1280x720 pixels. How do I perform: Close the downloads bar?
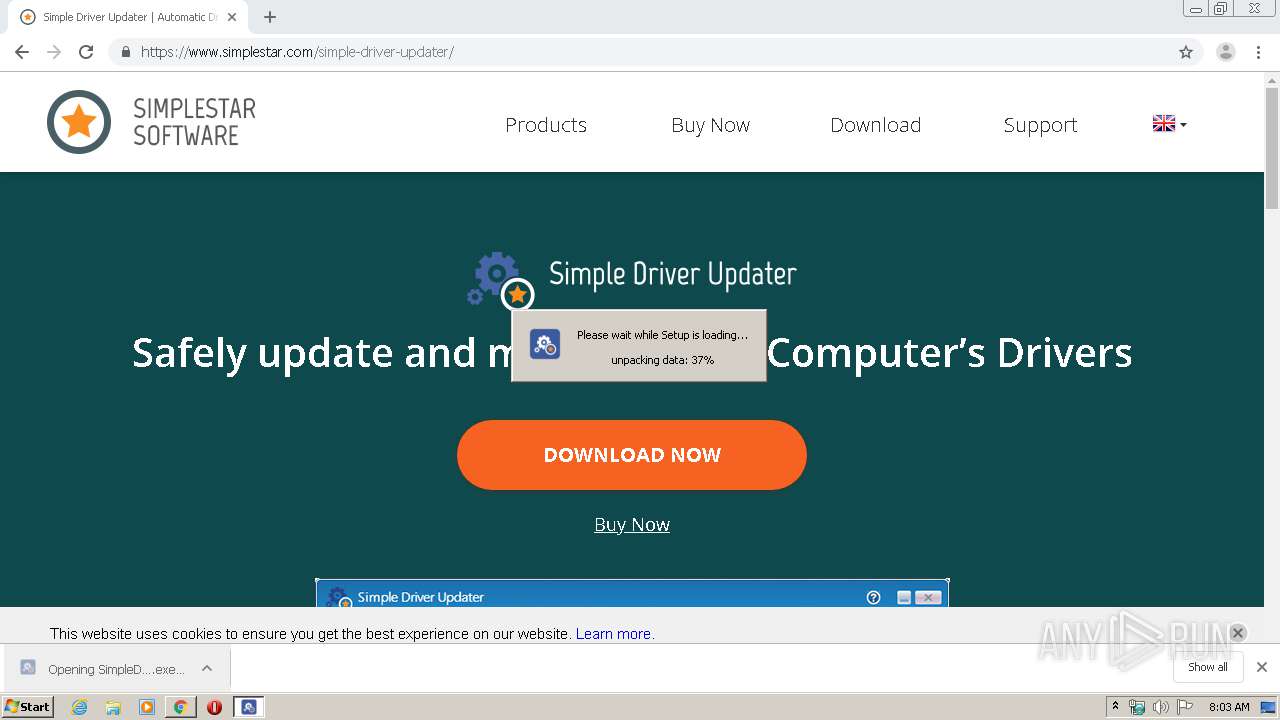click(x=1262, y=667)
